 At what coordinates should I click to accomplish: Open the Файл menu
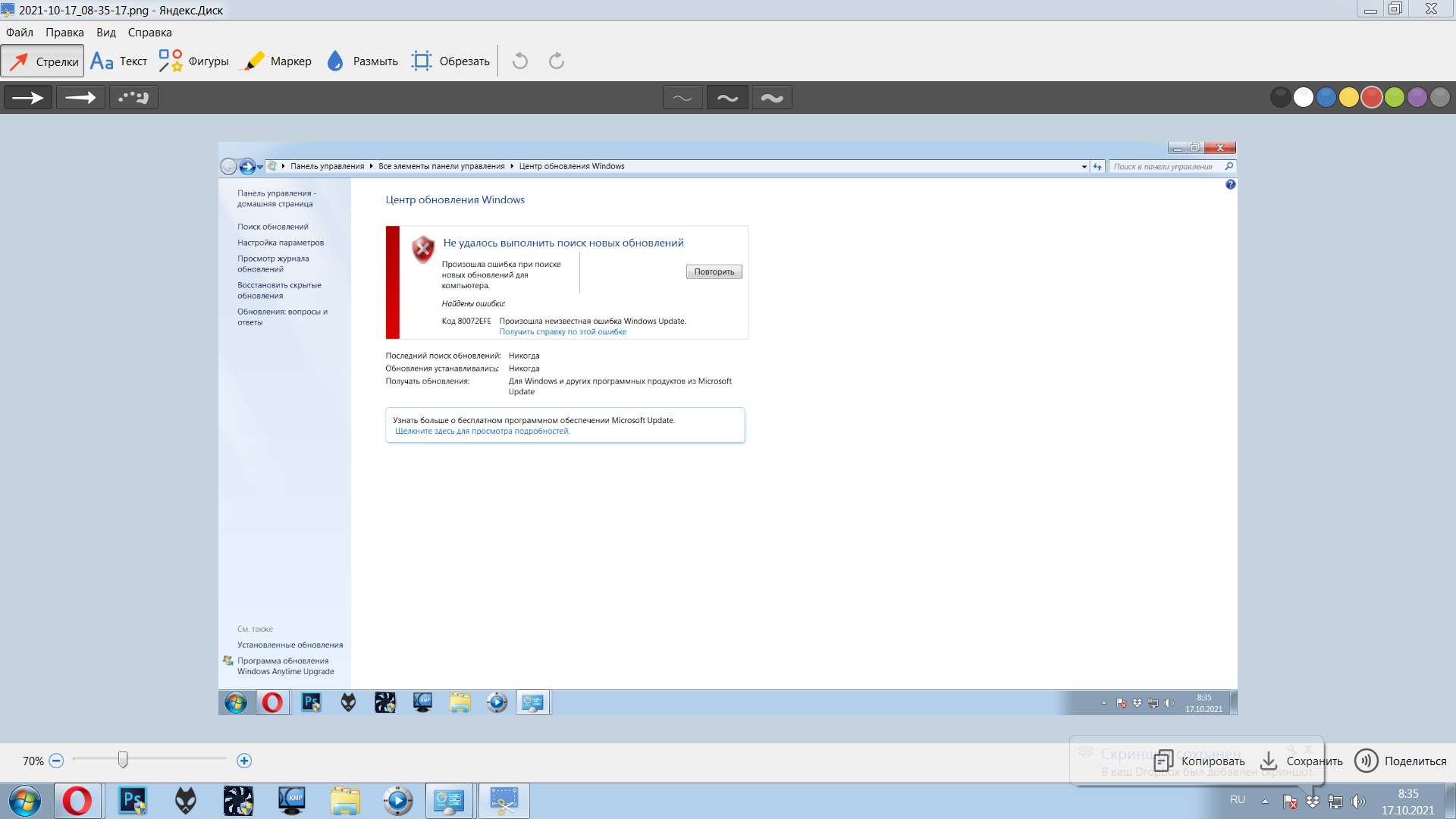click(x=20, y=33)
